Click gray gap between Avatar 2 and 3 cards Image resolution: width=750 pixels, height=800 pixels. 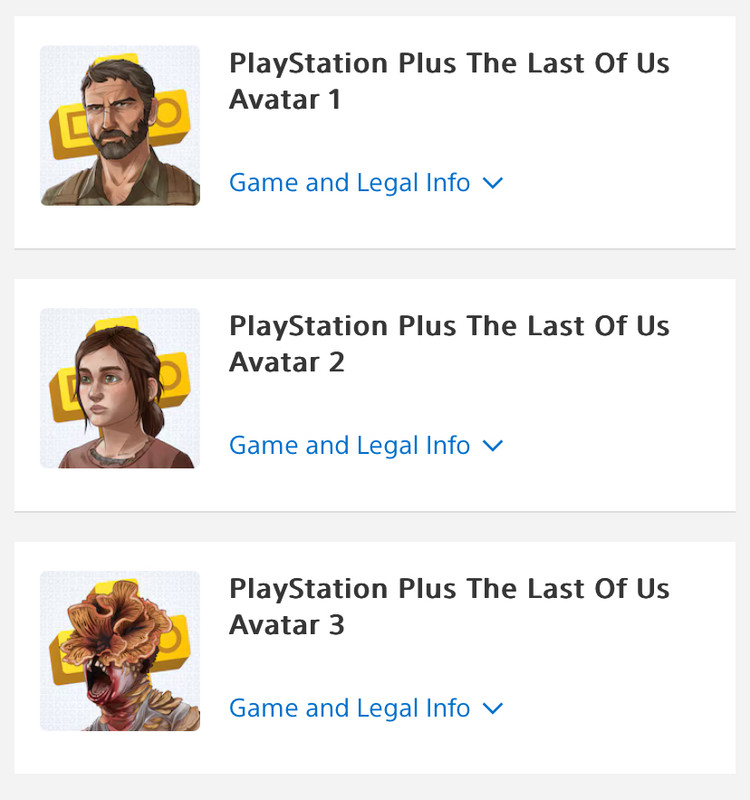375,527
